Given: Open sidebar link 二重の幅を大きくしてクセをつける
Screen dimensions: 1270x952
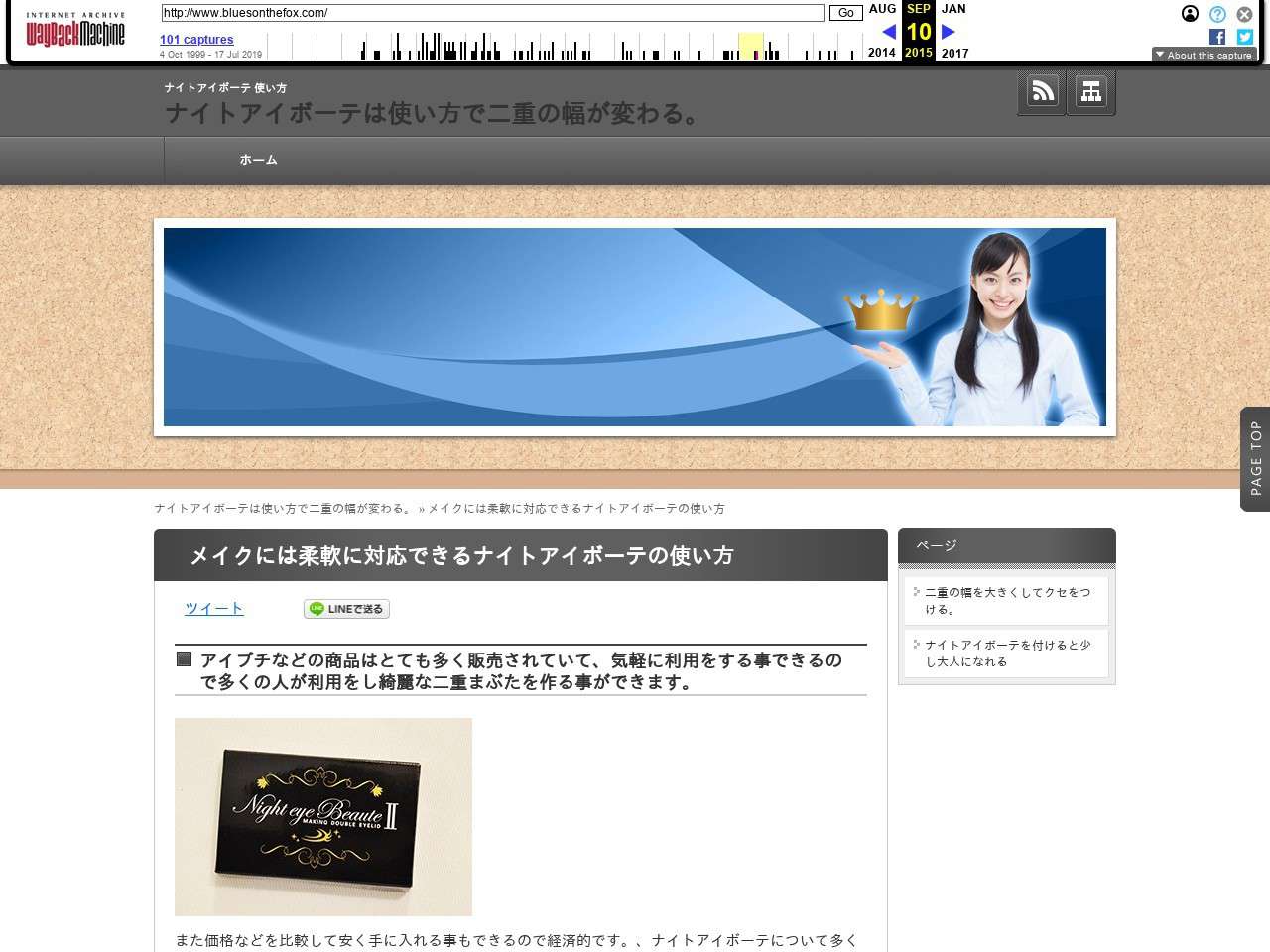Looking at the screenshot, I should pyautogui.click(x=1007, y=601).
